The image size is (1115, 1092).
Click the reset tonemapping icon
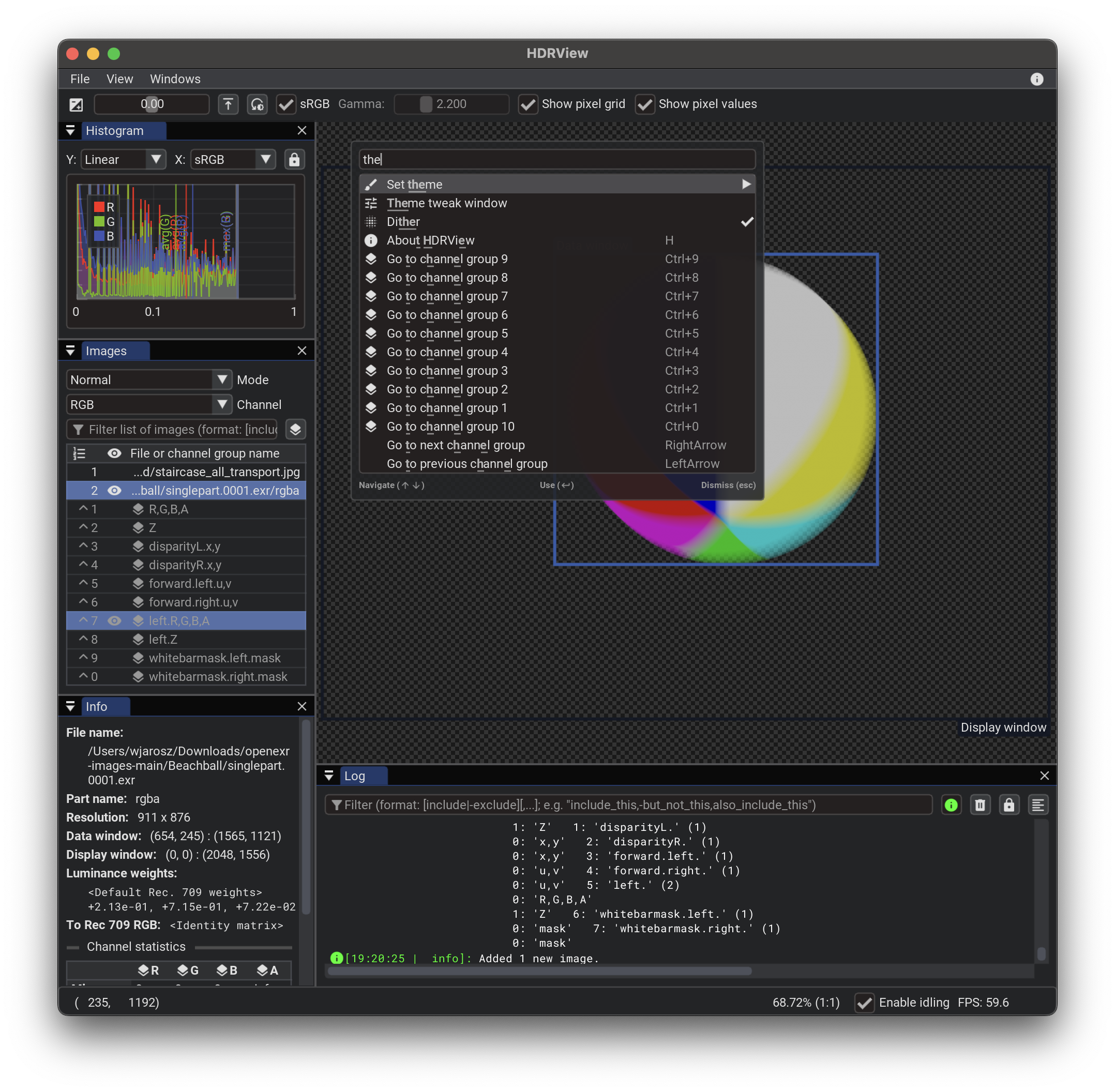pyautogui.click(x=257, y=104)
